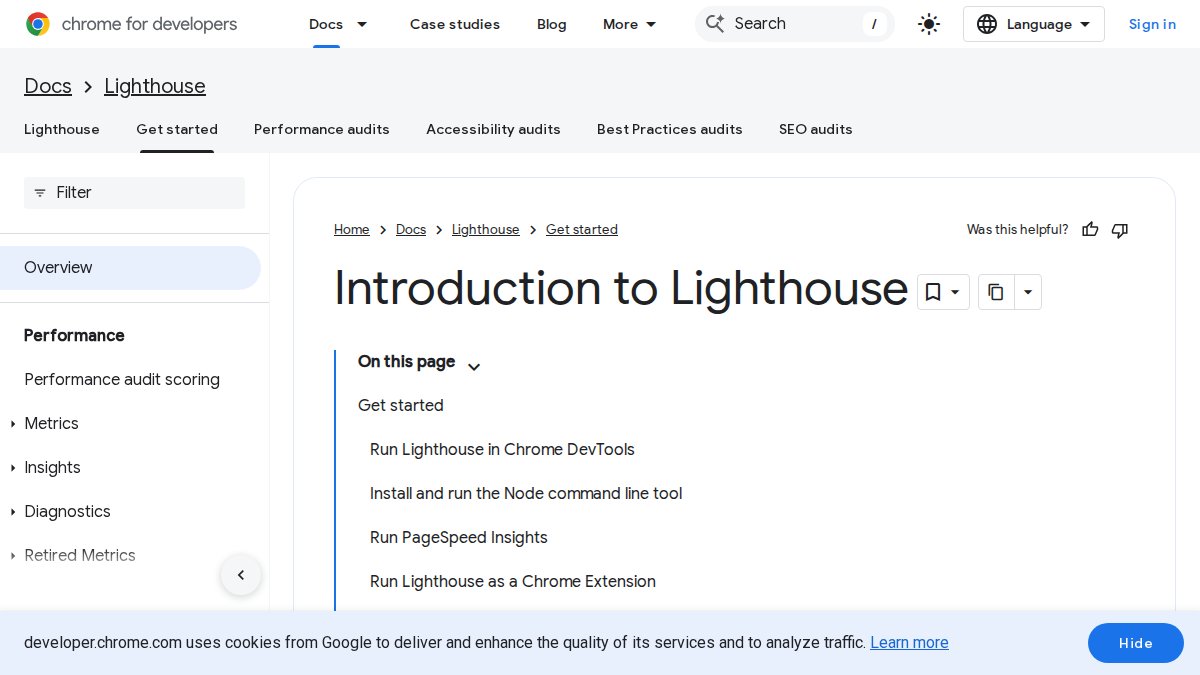The height and width of the screenshot is (675, 1200).
Task: Collapse the left sidebar with the arrow button
Action: [x=241, y=575]
